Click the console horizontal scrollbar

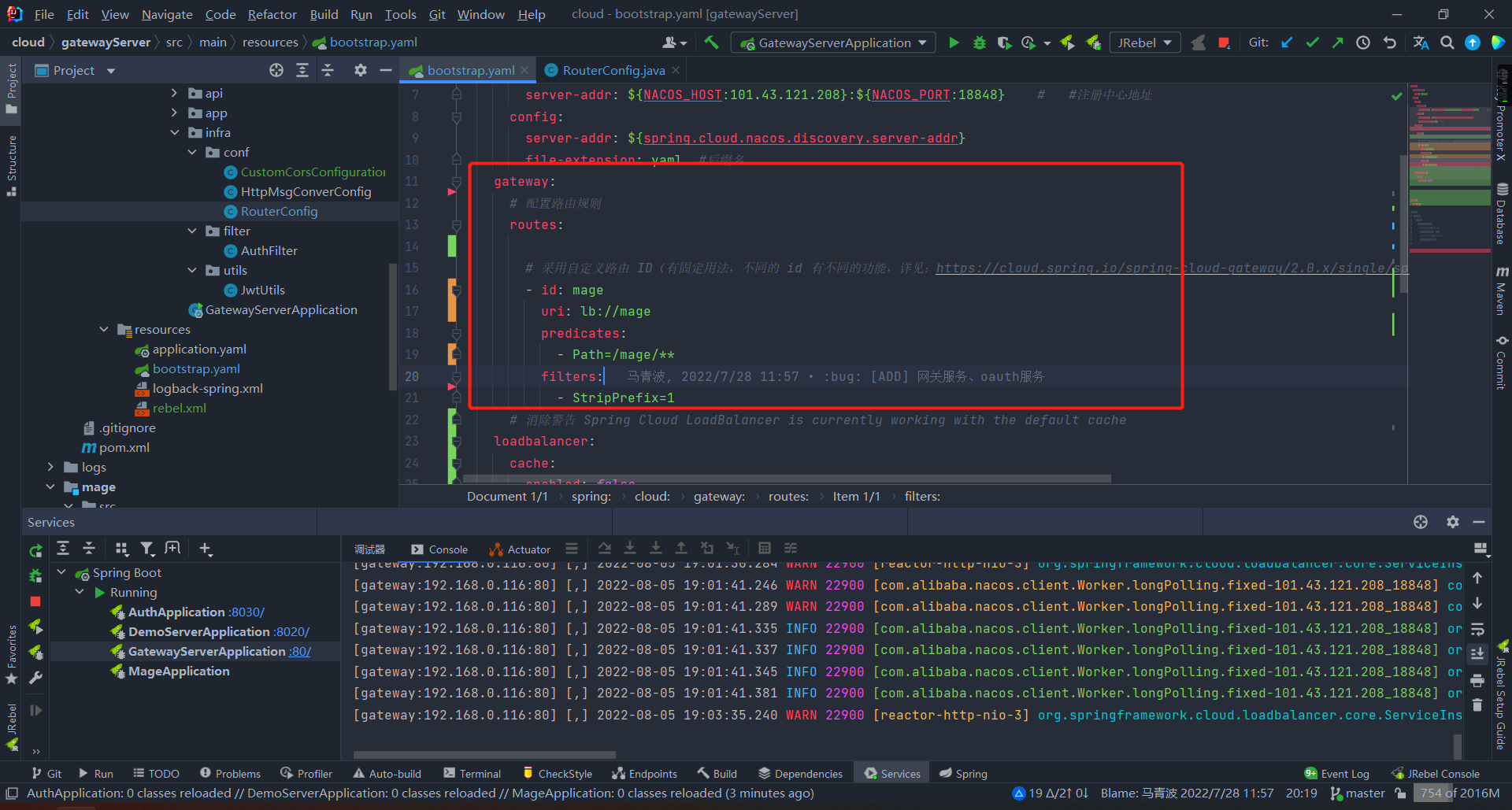[484, 755]
